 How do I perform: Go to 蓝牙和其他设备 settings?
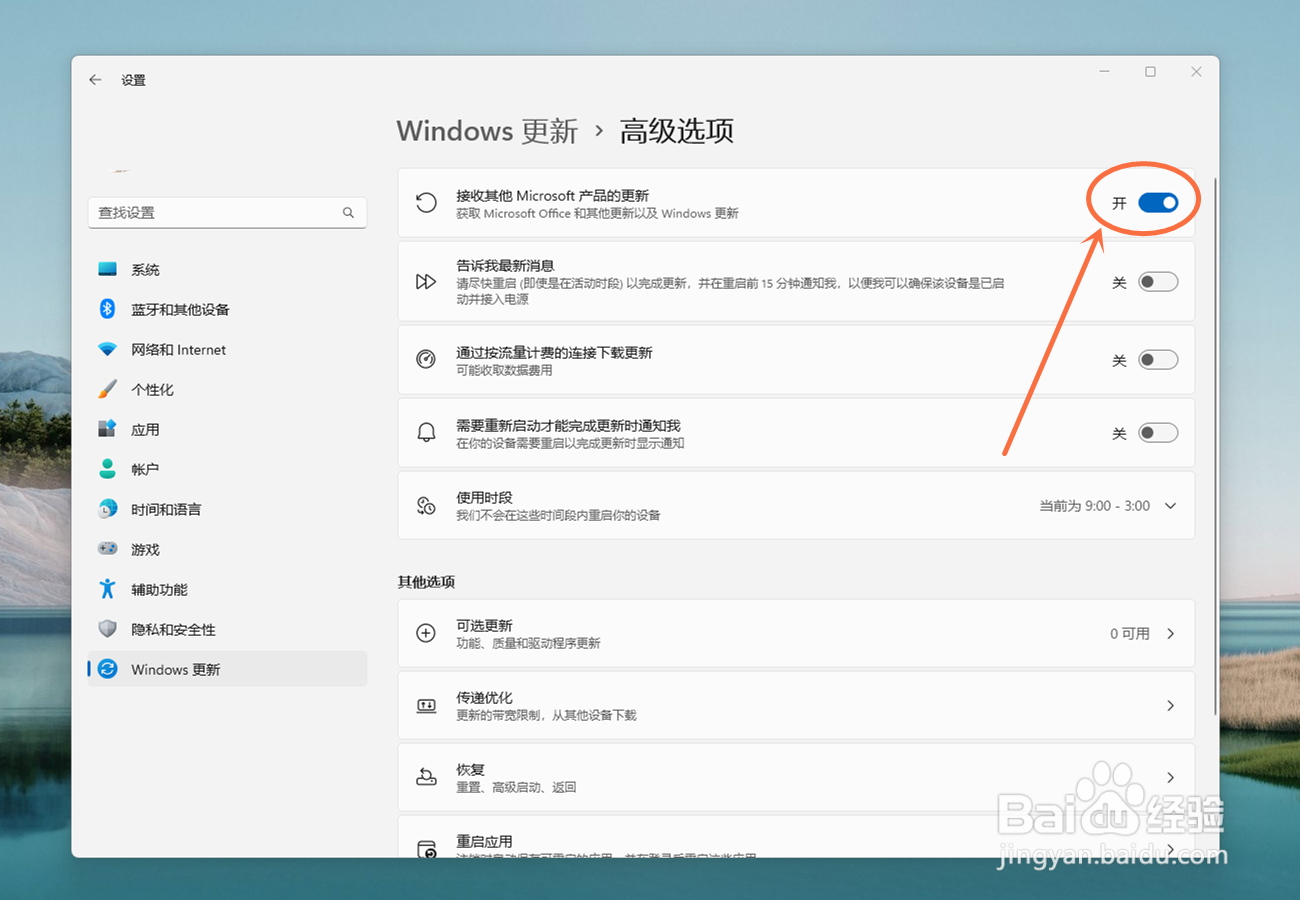click(x=227, y=309)
